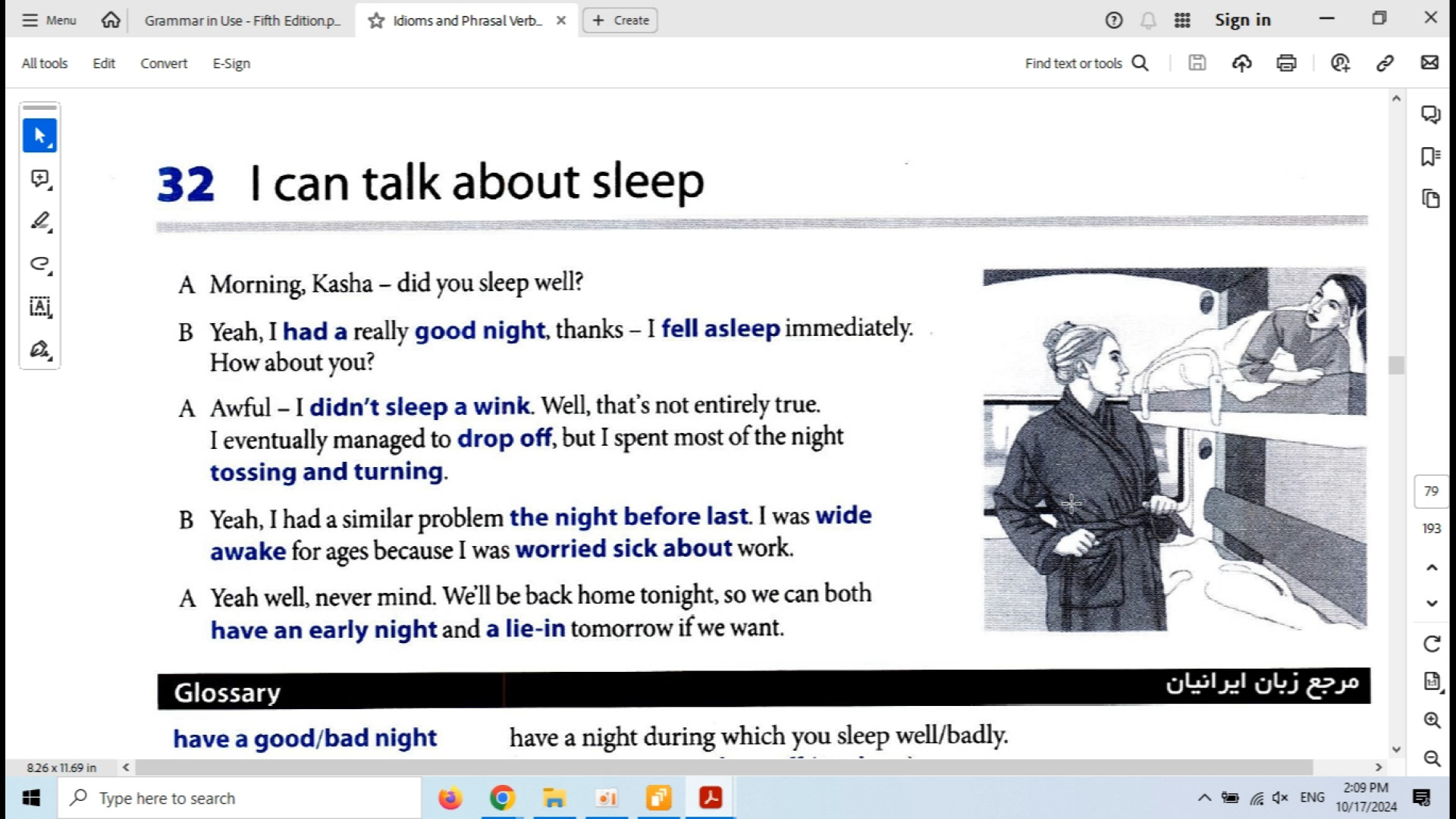Select the arrow selection tool

39,136
